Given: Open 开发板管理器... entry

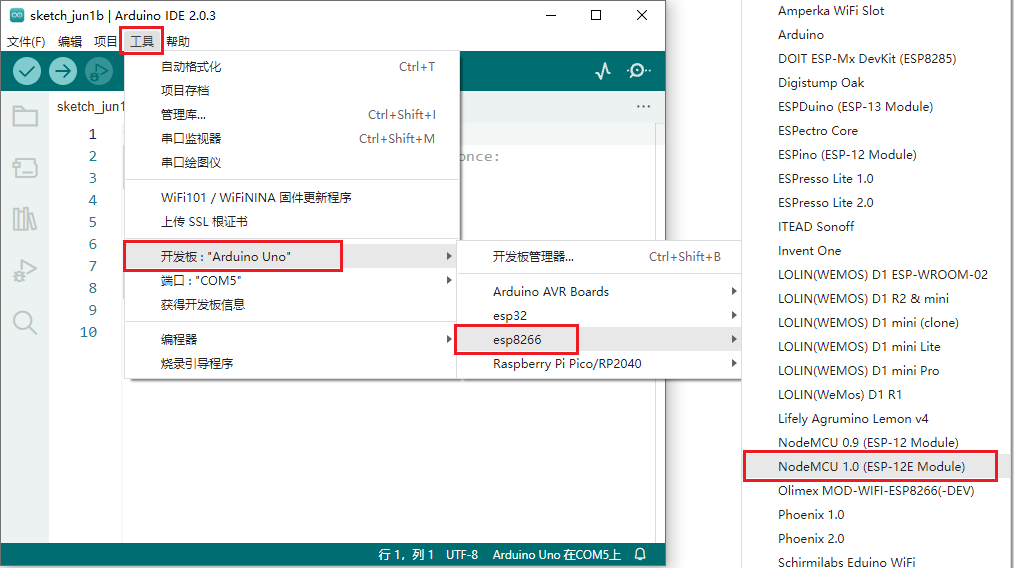Looking at the screenshot, I should click(x=599, y=256).
